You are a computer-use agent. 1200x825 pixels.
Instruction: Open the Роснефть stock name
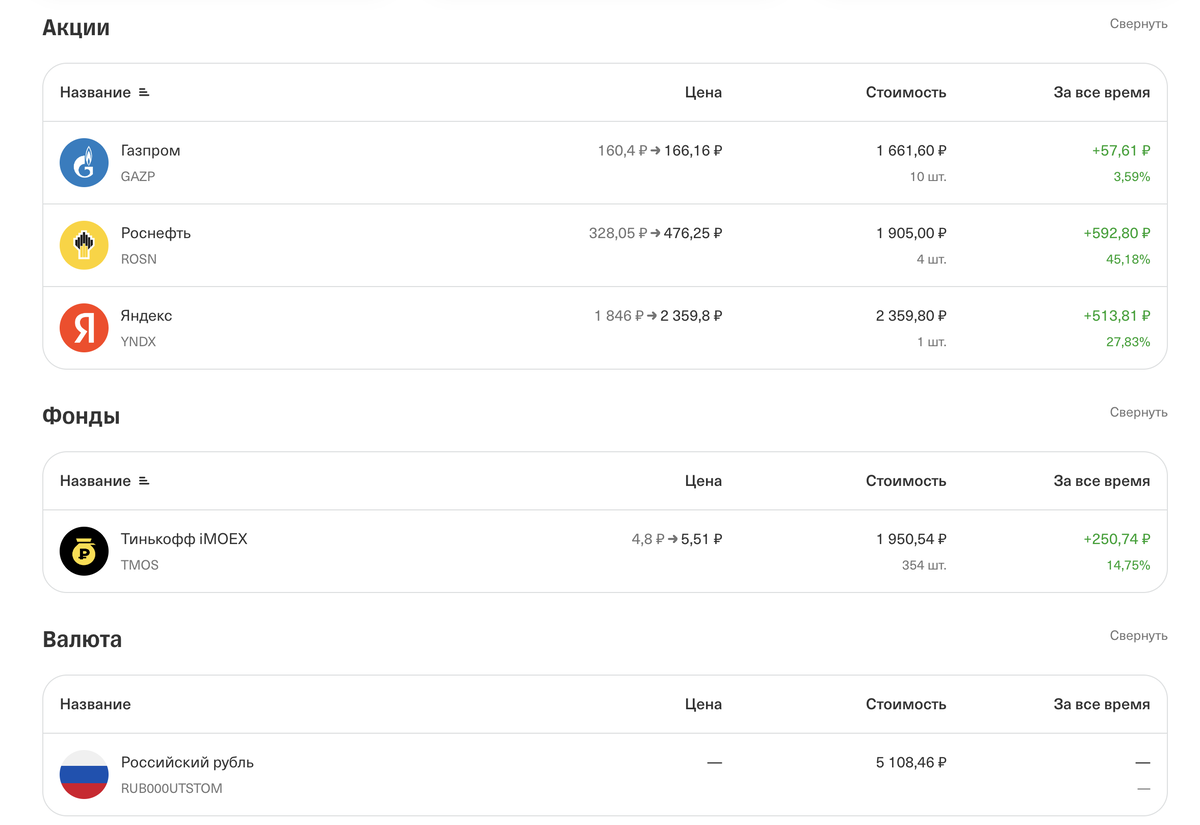(x=156, y=233)
